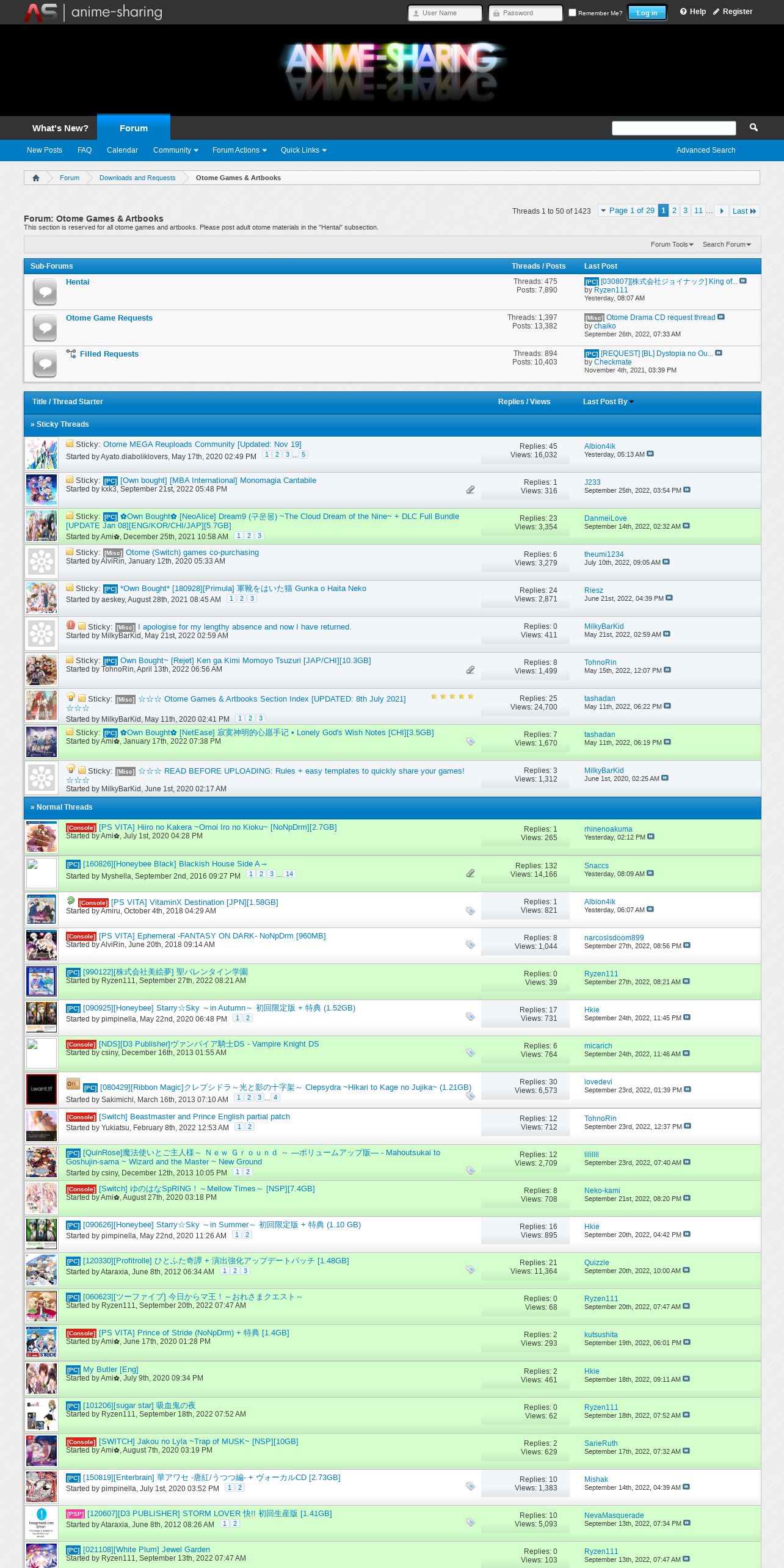Click the Otome Game Requests sub-forum status icon
Image resolution: width=784 pixels, height=1568 pixels.
pos(45,328)
